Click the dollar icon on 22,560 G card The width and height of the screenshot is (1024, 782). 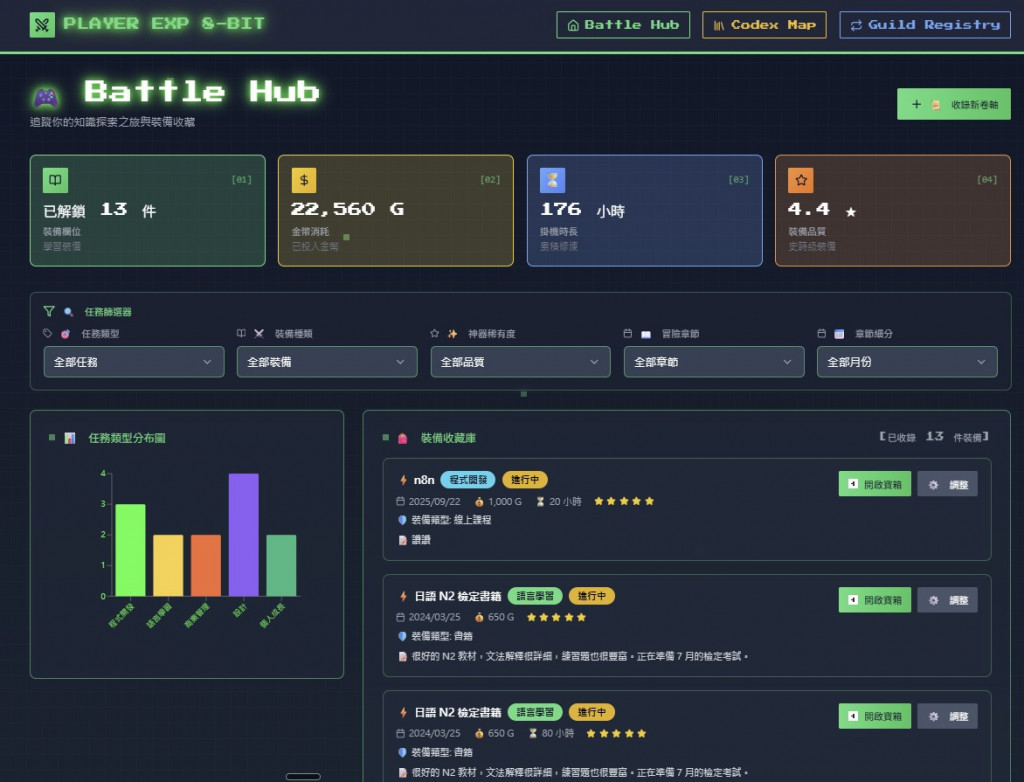tap(304, 180)
